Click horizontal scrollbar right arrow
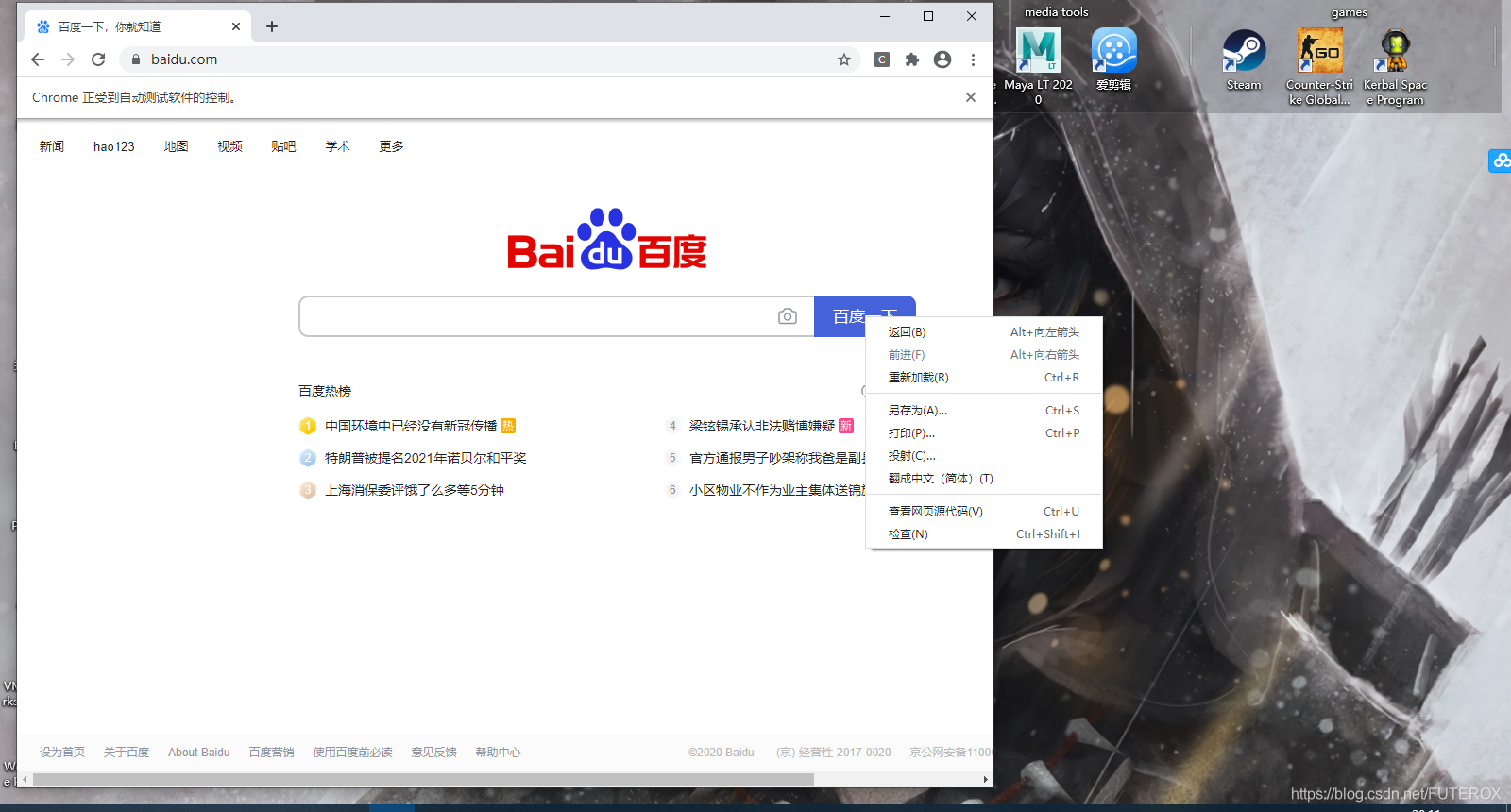Viewport: 1511px width, 812px height. (x=986, y=780)
